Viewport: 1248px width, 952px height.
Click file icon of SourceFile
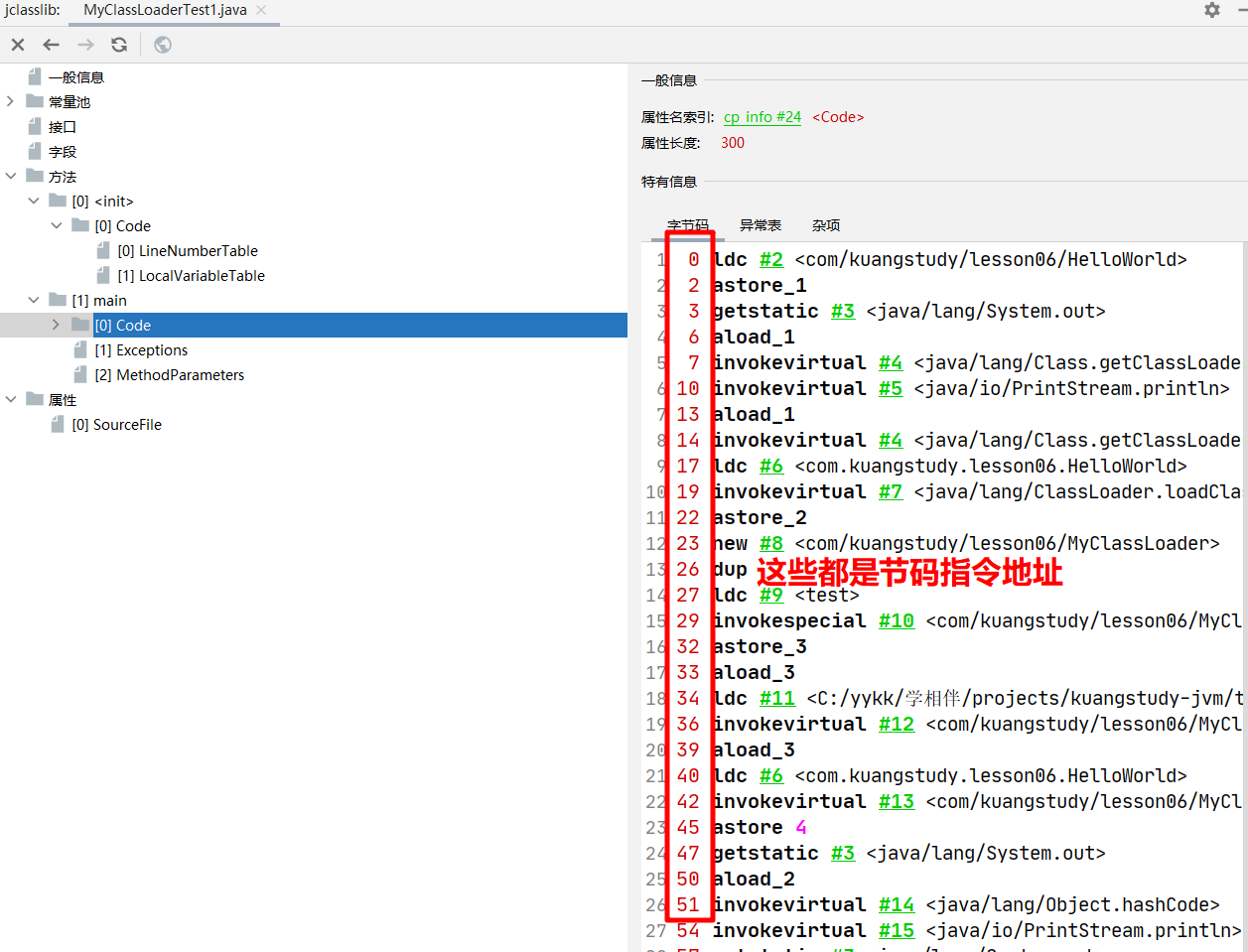(x=58, y=424)
